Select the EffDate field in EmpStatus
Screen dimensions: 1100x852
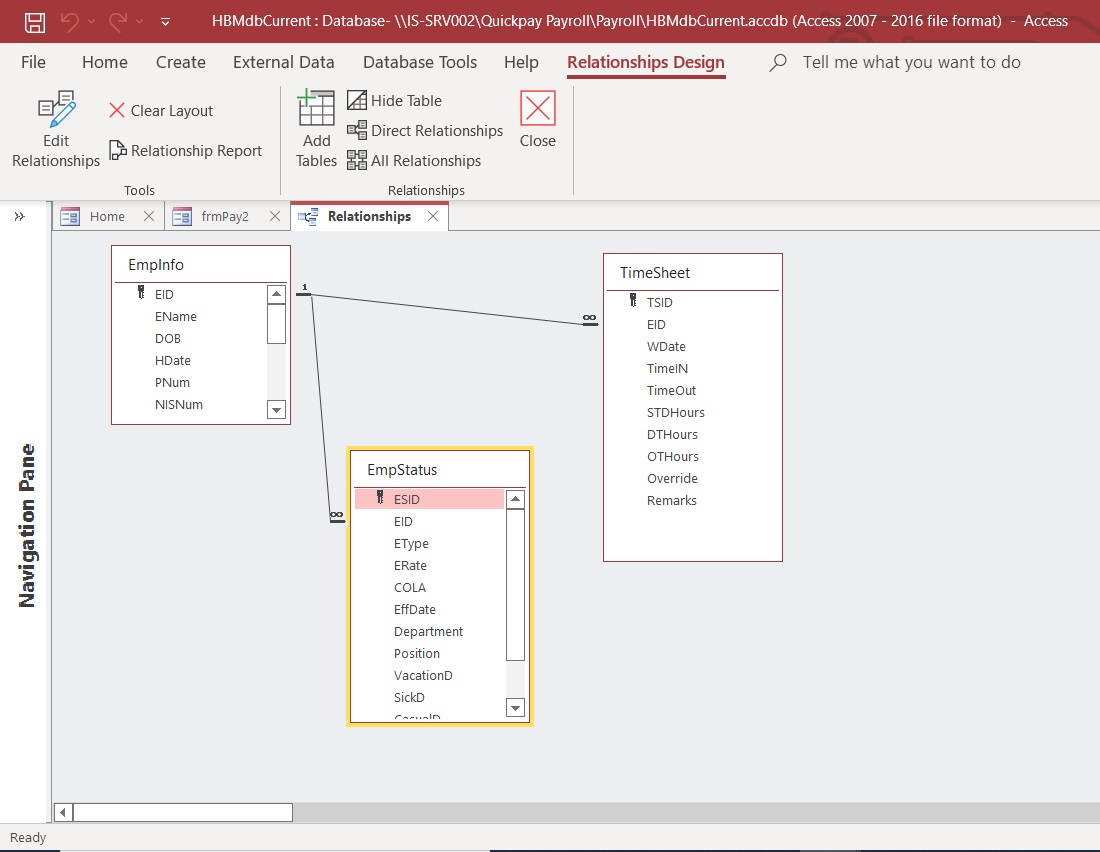point(415,610)
